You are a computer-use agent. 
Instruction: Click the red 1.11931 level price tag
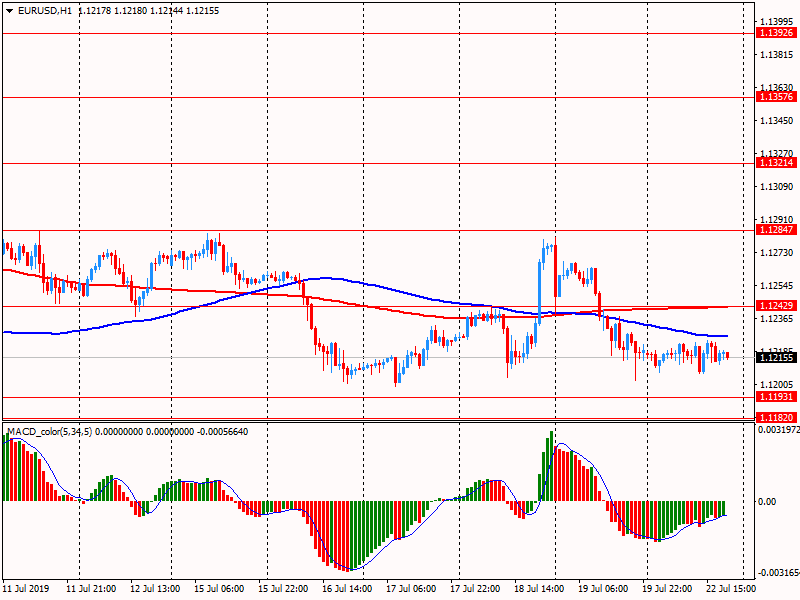pos(776,396)
